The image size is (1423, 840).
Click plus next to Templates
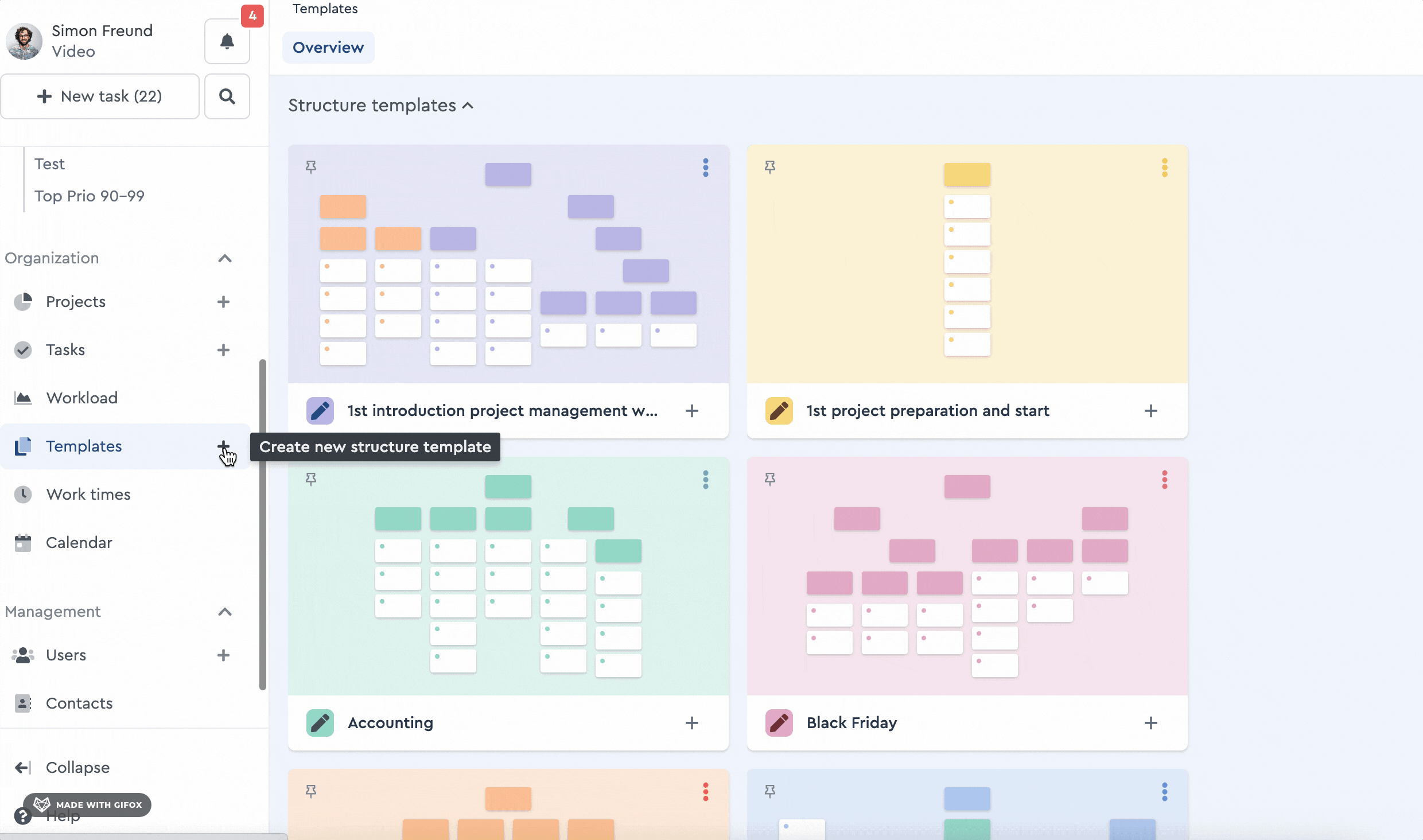[x=223, y=446]
